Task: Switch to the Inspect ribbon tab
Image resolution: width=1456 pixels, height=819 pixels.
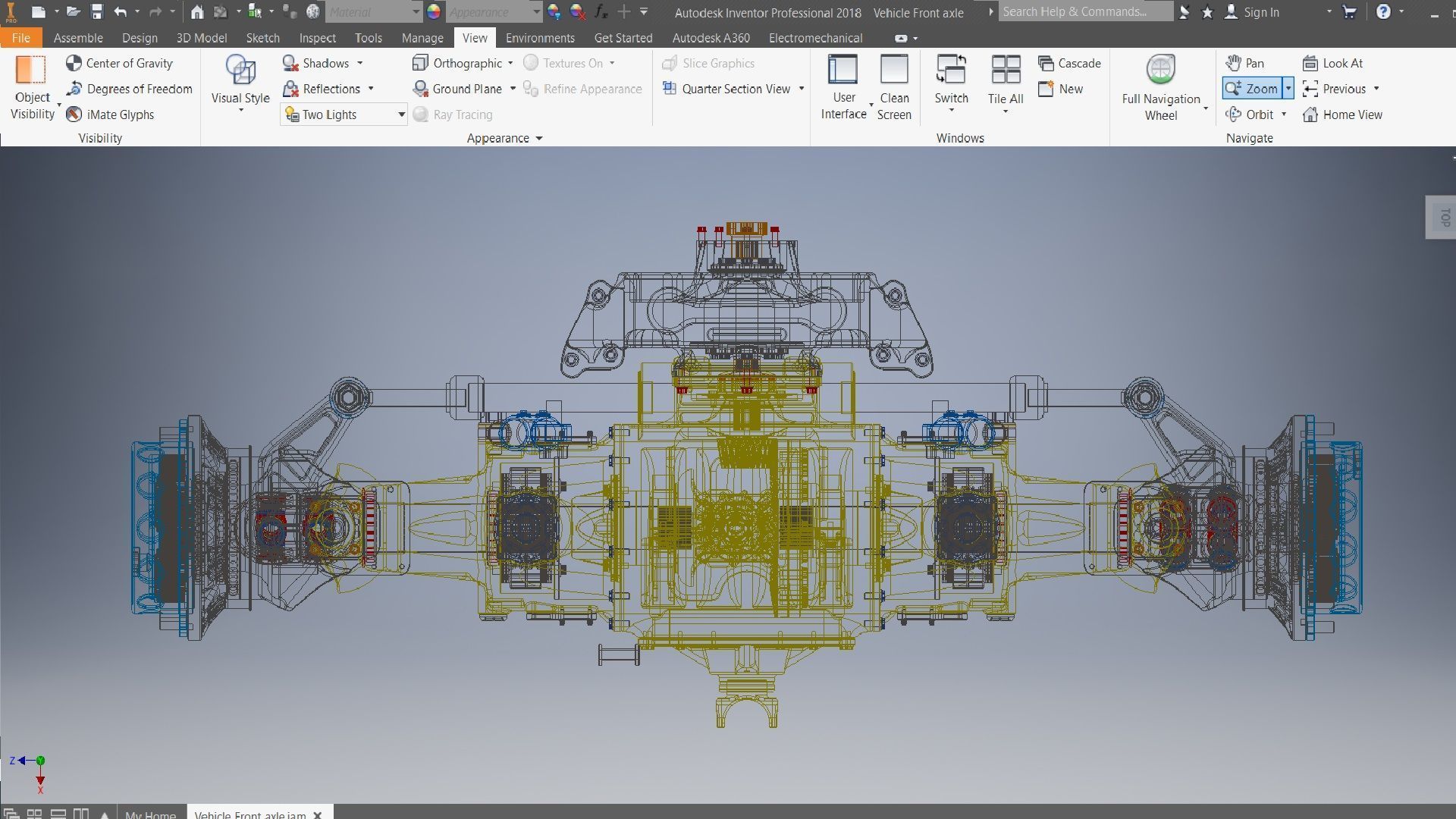Action: [x=317, y=38]
